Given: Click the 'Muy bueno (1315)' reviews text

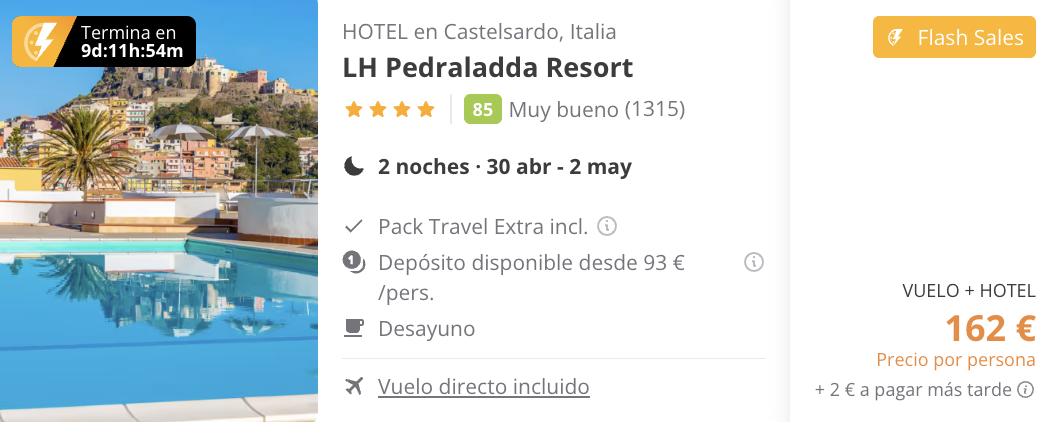Looking at the screenshot, I should 597,109.
